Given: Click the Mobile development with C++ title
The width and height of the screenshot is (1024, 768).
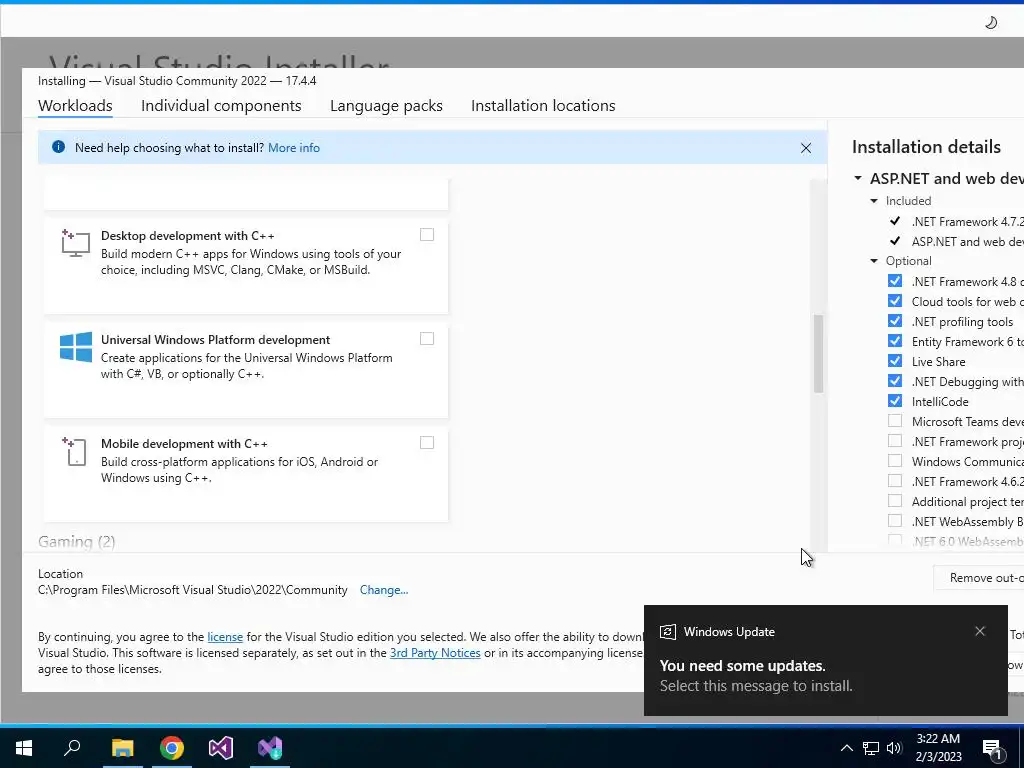Looking at the screenshot, I should 184,443.
